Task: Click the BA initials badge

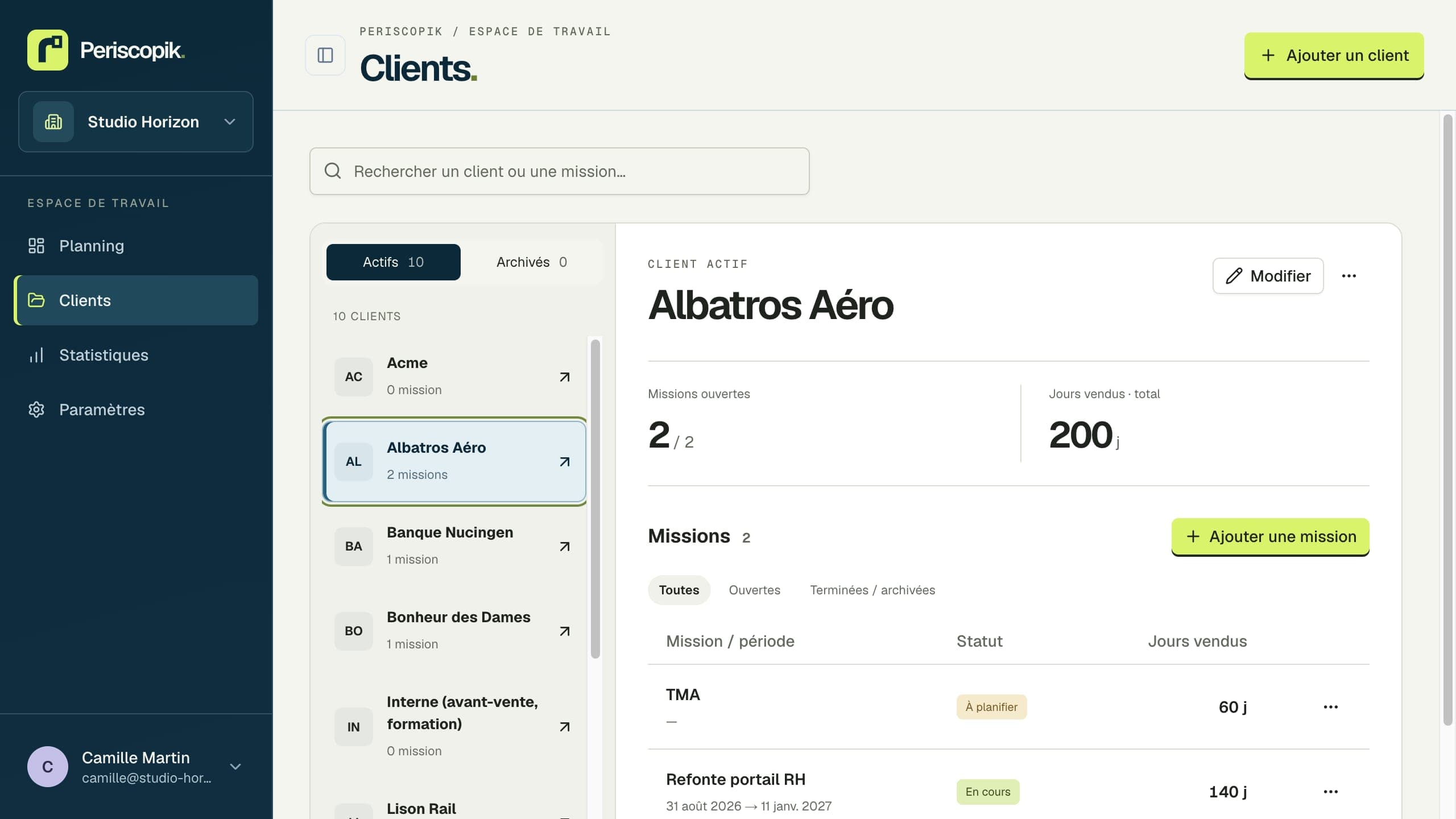Action: click(354, 546)
